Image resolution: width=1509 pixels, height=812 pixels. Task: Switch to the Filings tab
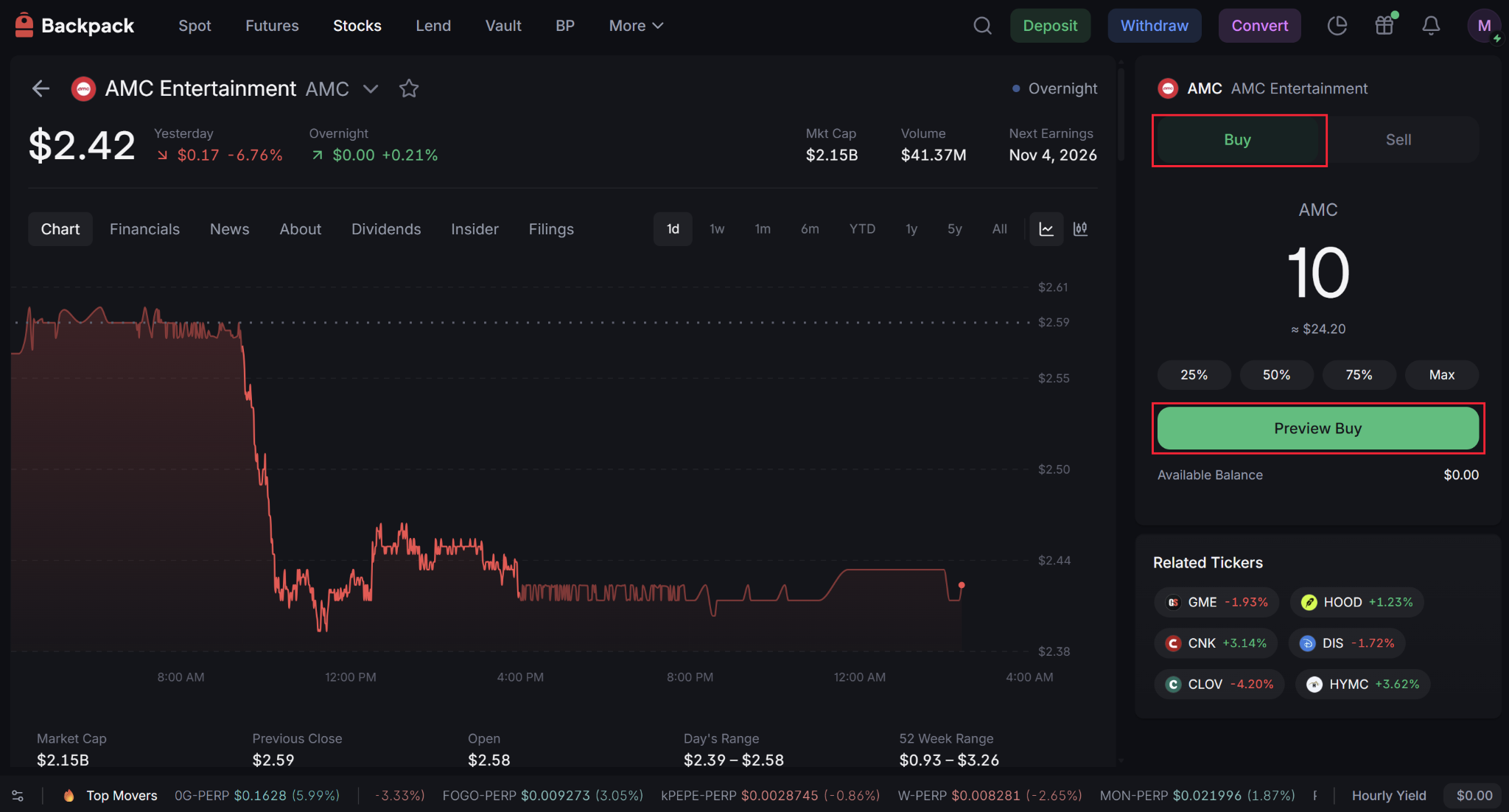[551, 229]
